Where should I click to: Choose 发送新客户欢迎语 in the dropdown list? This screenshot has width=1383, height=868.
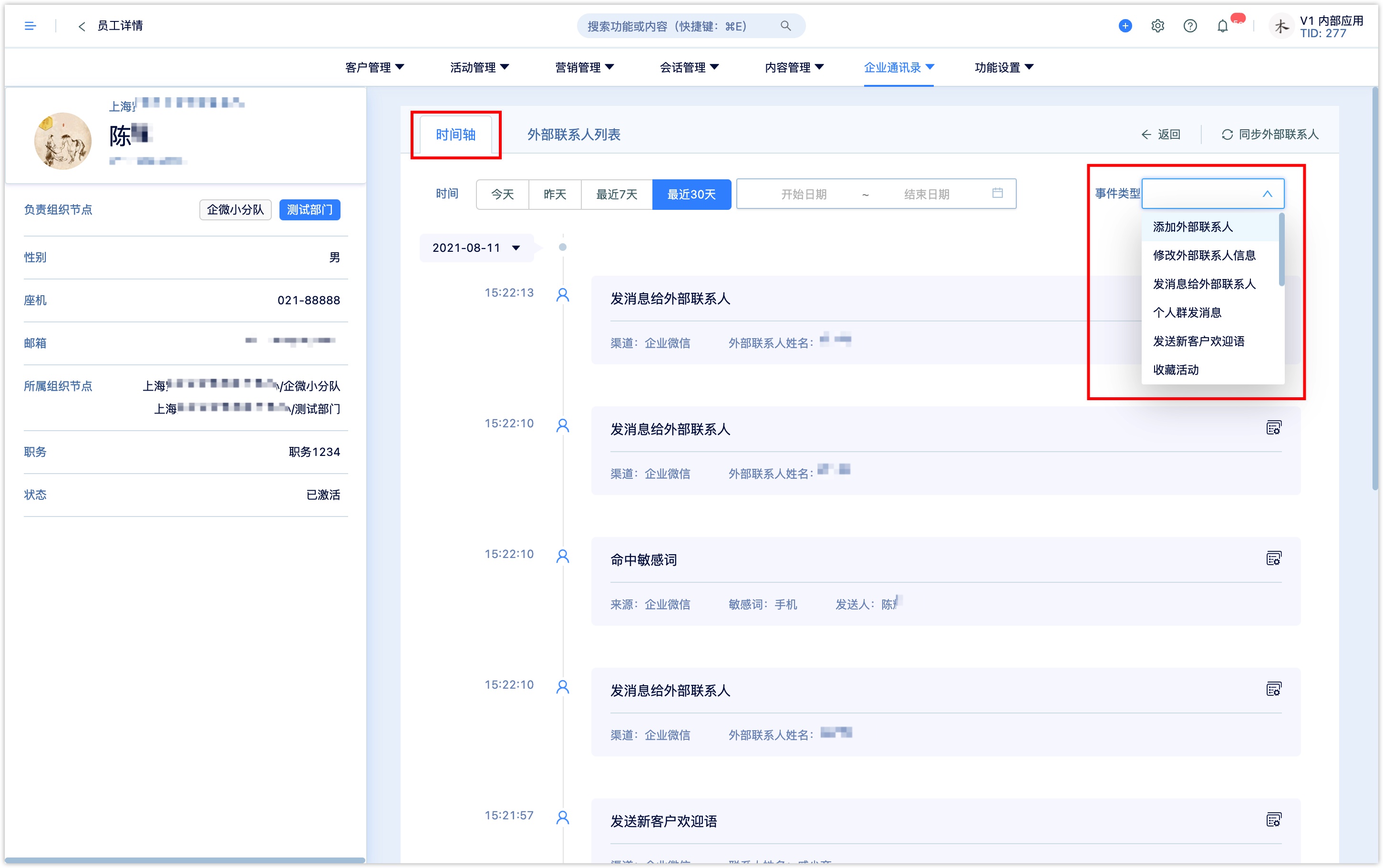pos(1210,341)
